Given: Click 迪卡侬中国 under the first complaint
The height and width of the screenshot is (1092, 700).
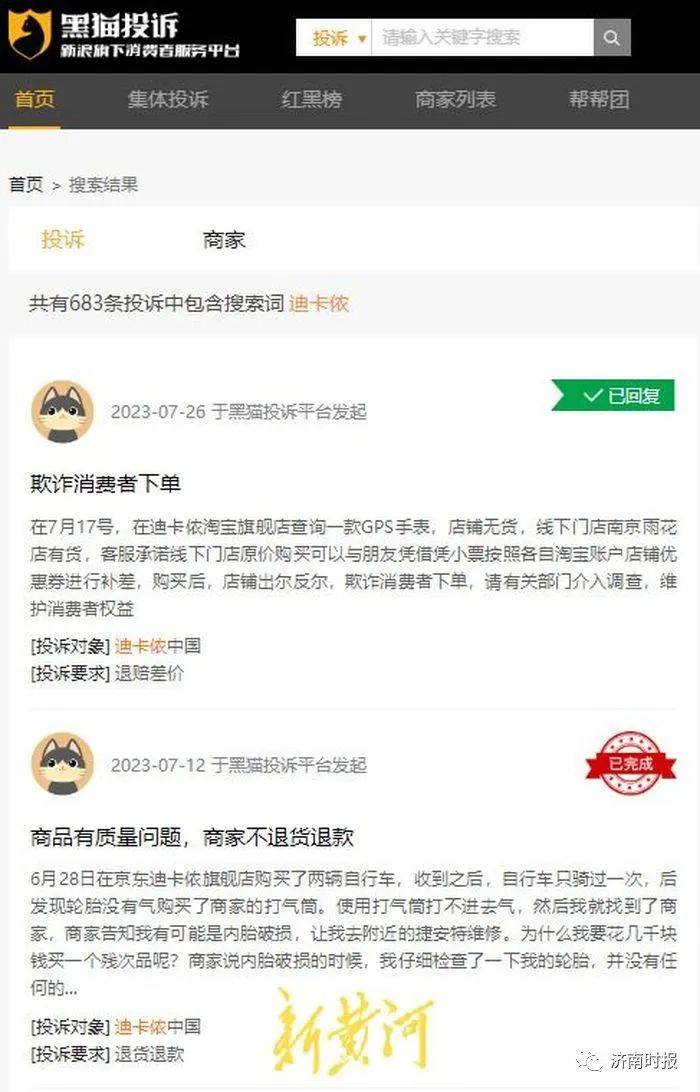Looking at the screenshot, I should 157,646.
